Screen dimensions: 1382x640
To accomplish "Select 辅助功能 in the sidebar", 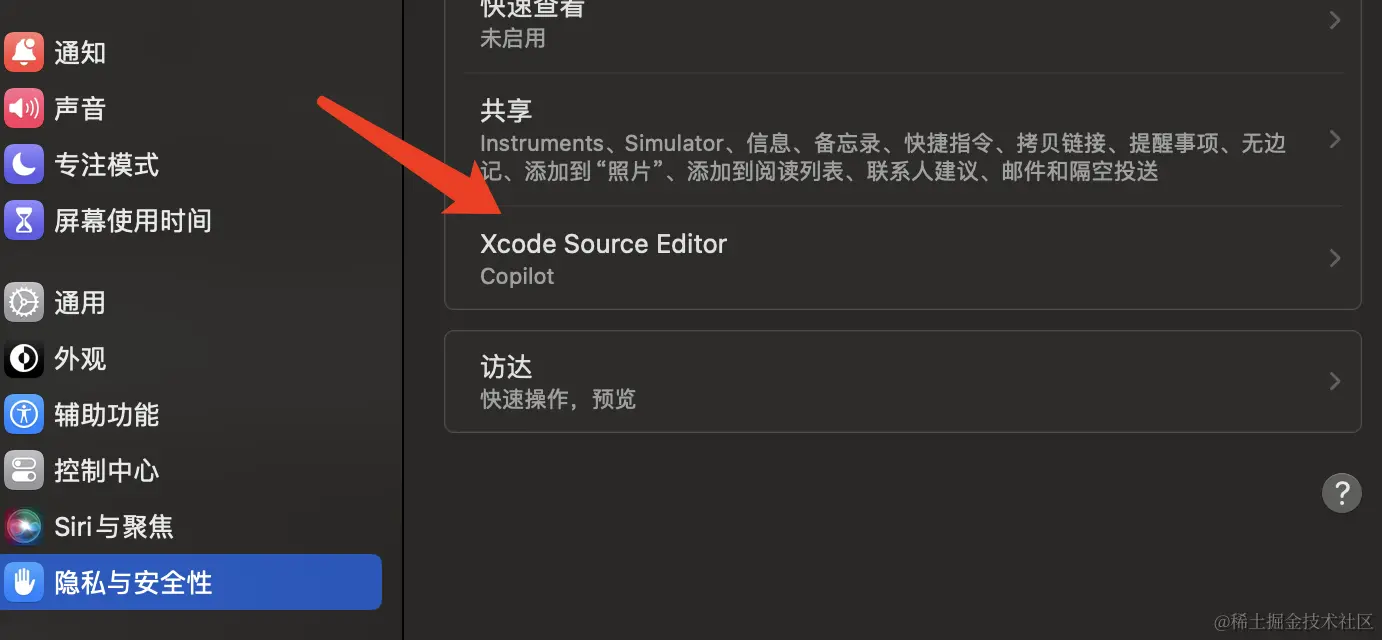I will (x=191, y=414).
